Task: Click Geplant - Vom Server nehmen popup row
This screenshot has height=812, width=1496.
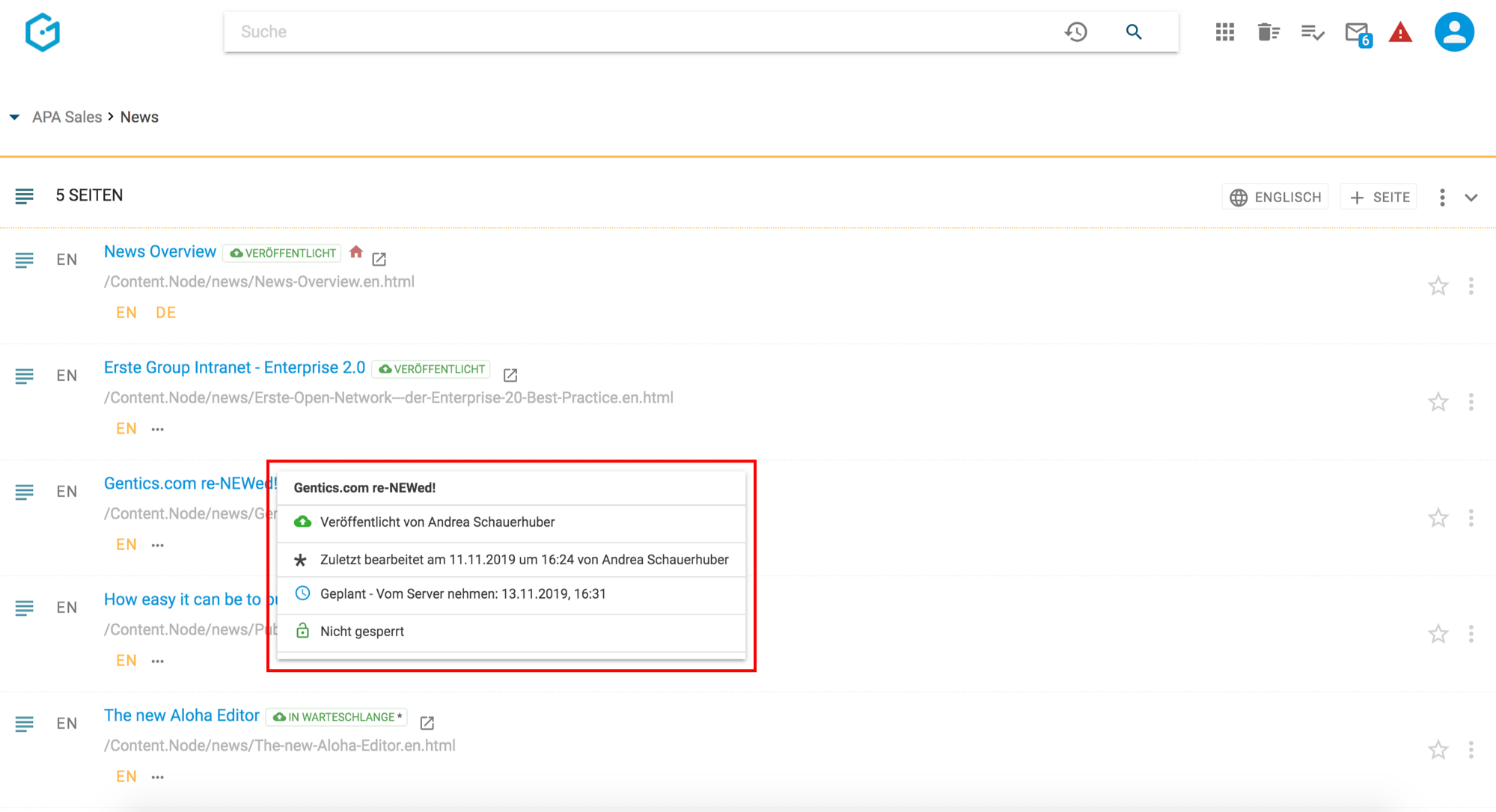Action: pos(511,594)
